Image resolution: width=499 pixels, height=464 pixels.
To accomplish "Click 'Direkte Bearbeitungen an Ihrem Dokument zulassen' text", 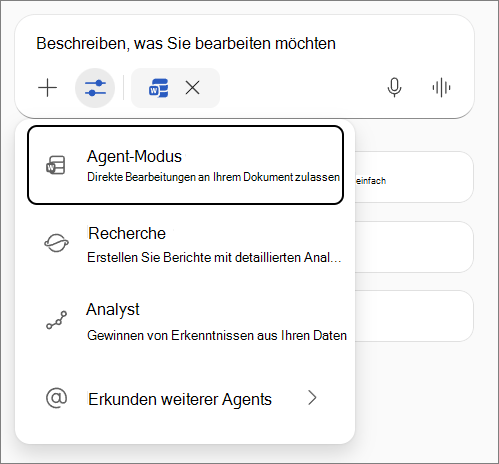I will (x=213, y=177).
